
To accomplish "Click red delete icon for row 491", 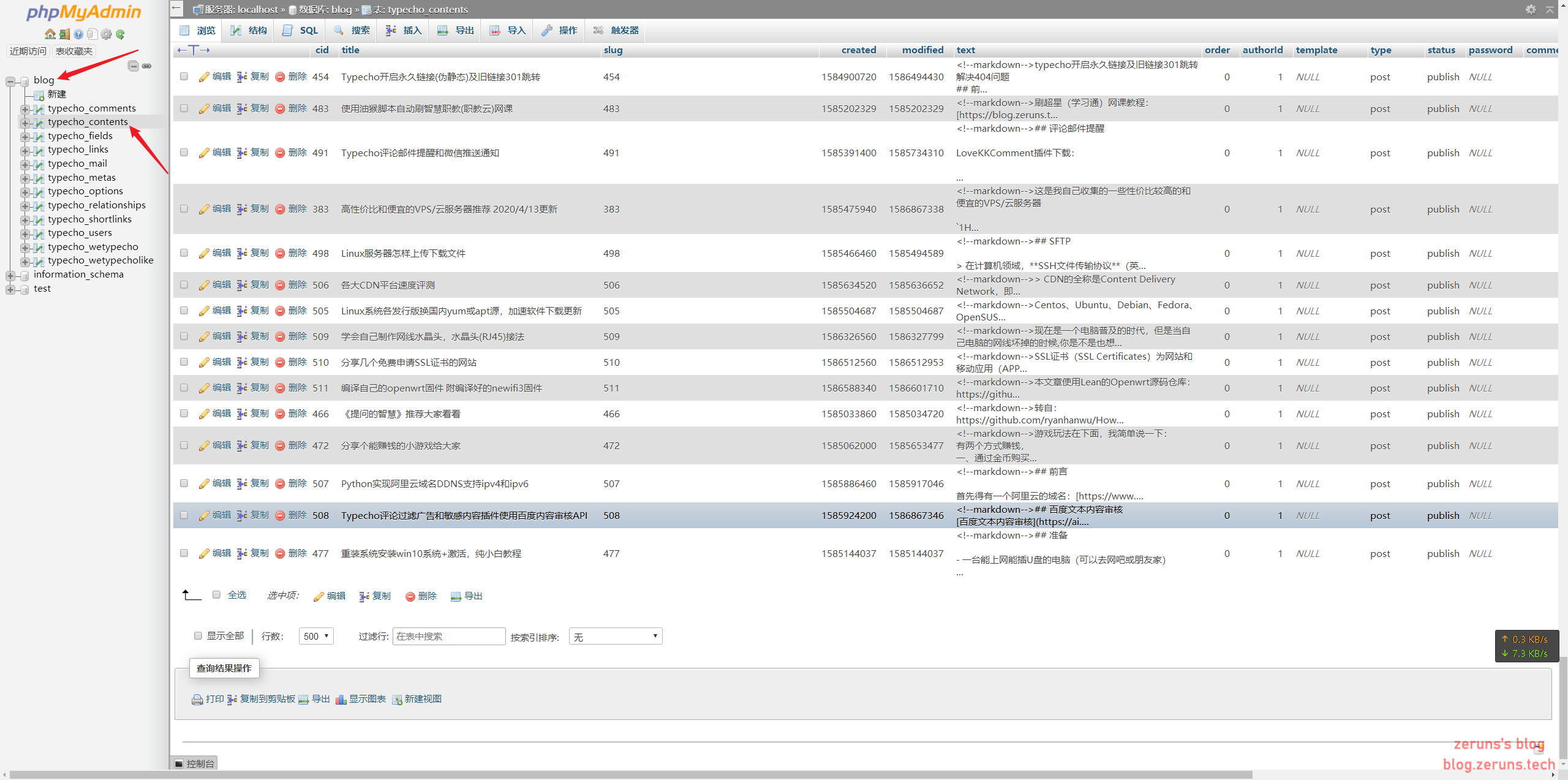I will 280,153.
